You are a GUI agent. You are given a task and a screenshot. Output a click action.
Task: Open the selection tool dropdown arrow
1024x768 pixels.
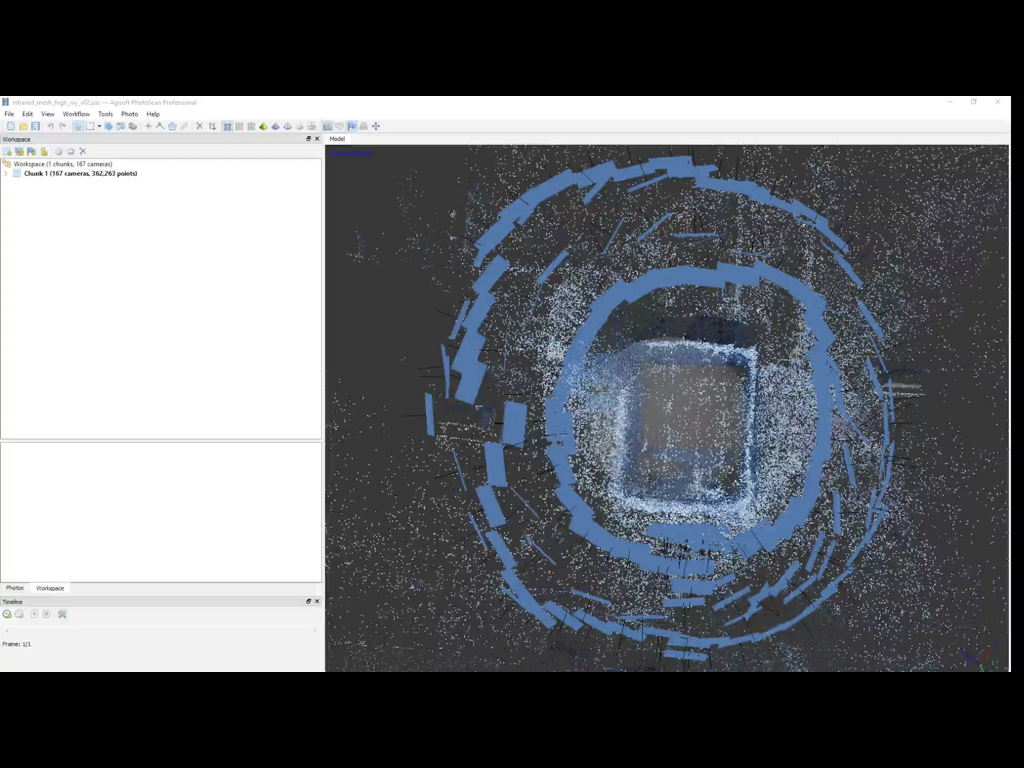pyautogui.click(x=99, y=126)
